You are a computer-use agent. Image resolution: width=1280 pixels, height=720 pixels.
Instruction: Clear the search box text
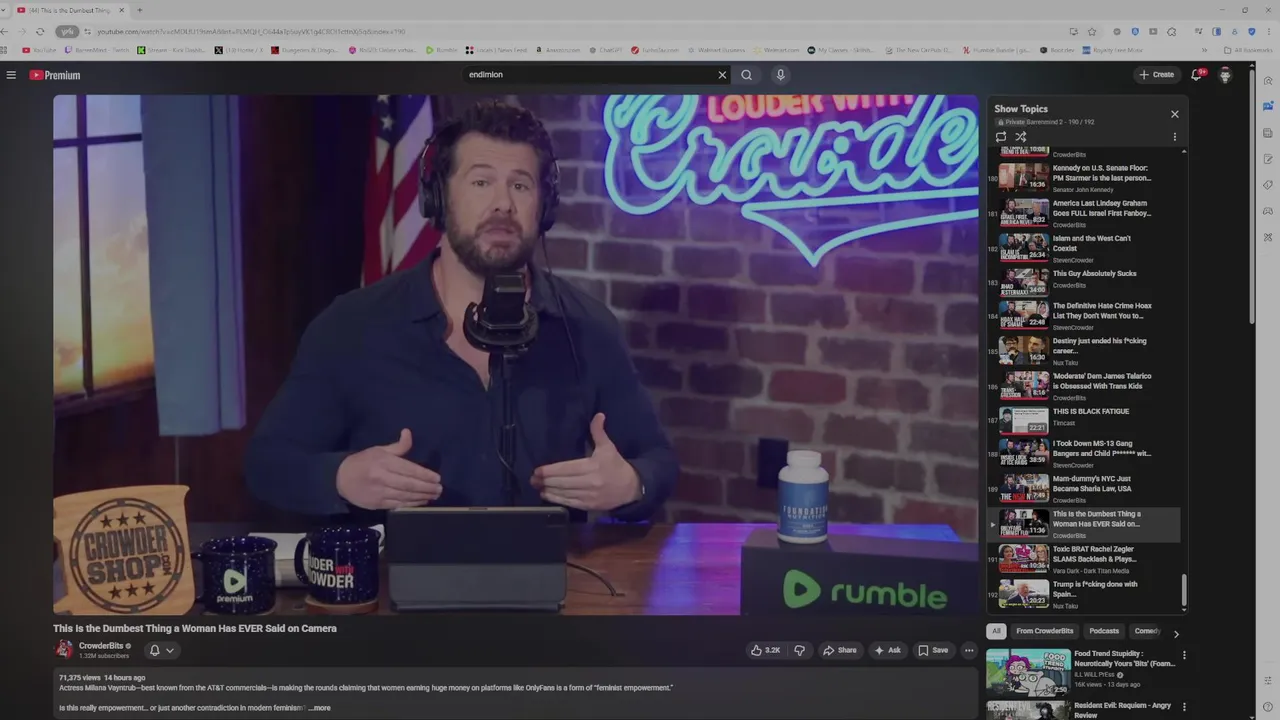pos(722,75)
